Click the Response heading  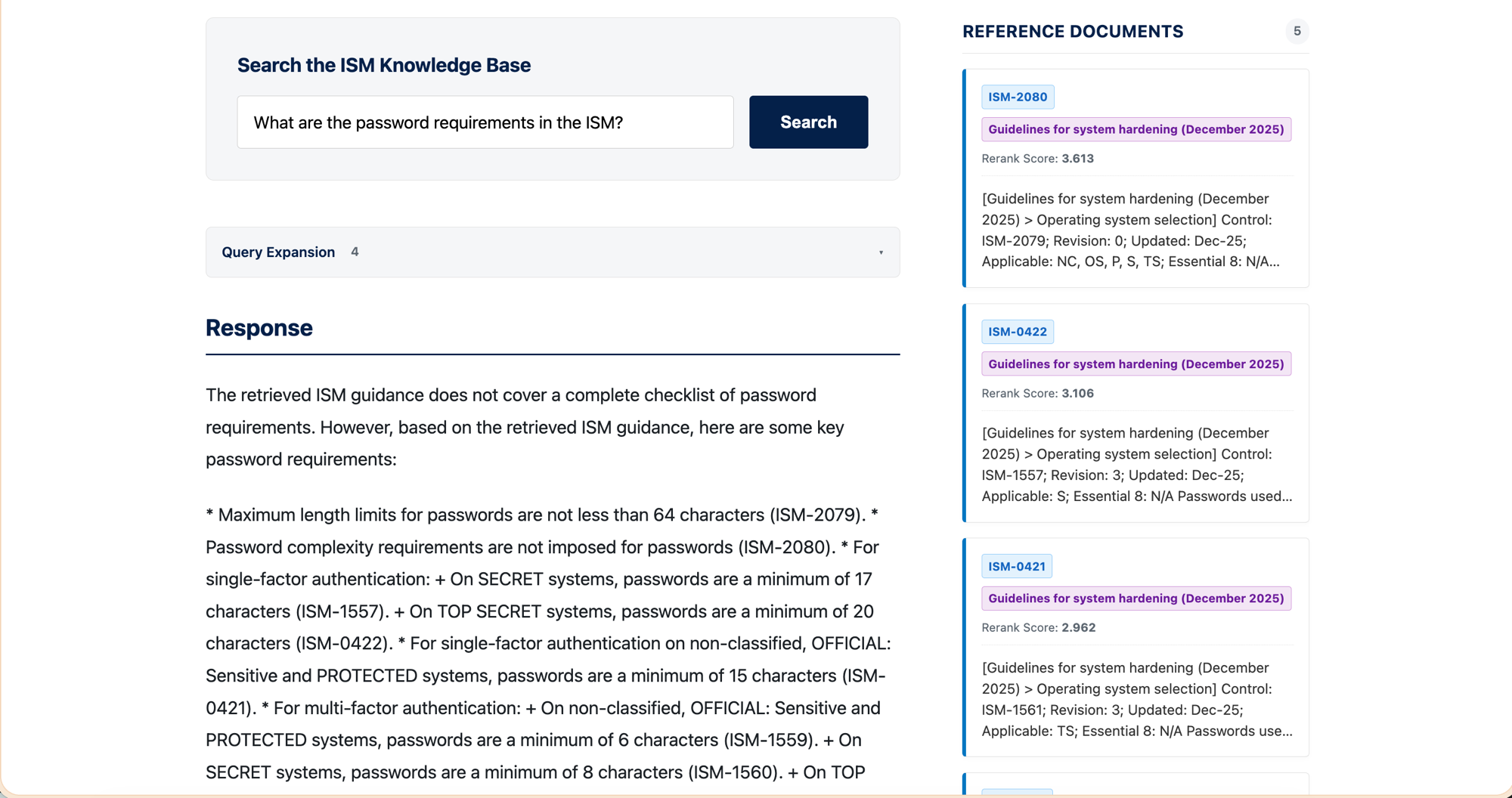point(259,327)
